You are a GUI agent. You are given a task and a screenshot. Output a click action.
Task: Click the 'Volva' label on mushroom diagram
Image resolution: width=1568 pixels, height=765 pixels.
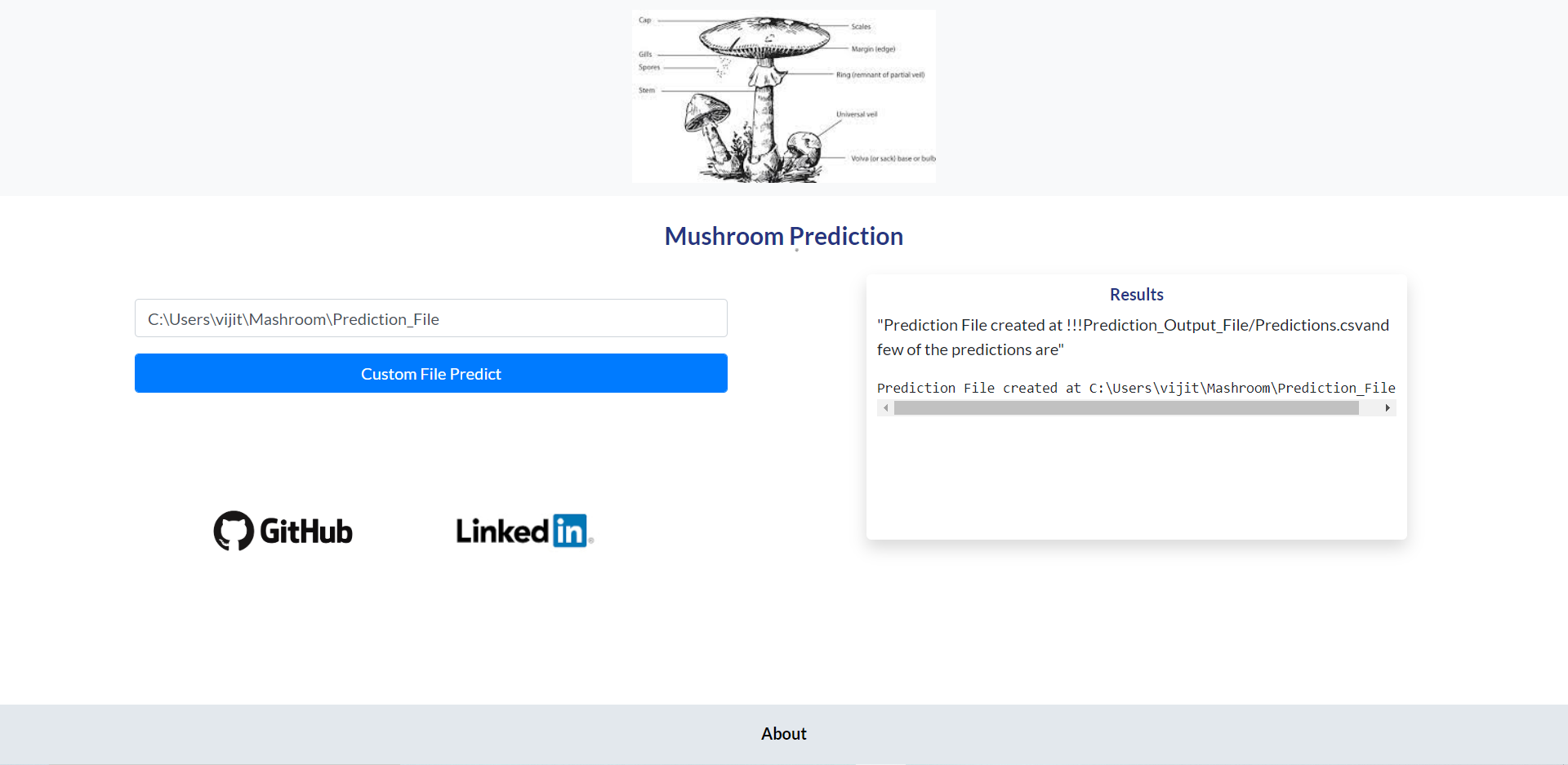(893, 159)
